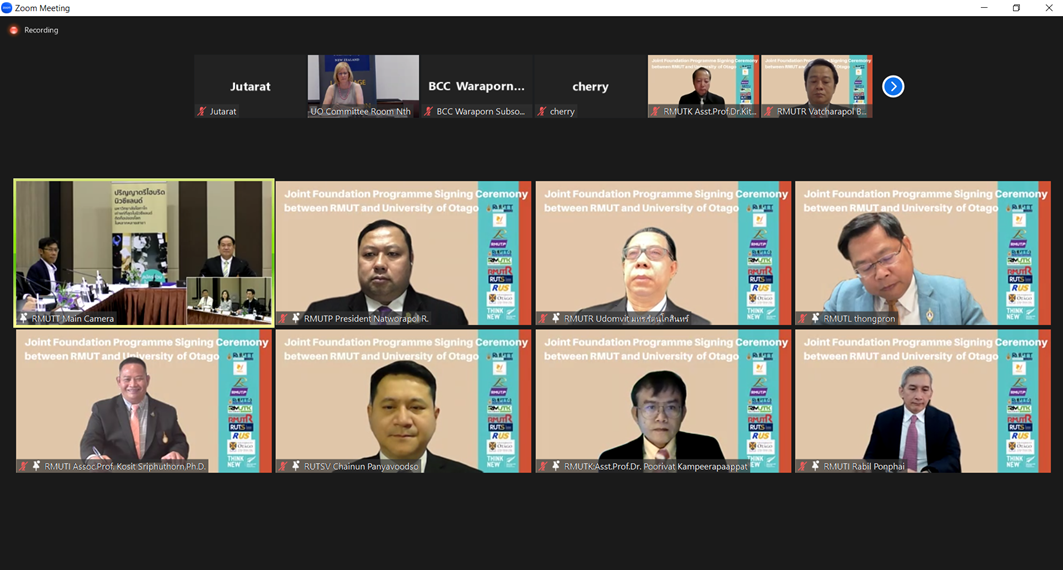Click the Recording status label
Screen dimensions: 1063x570
(x=41, y=30)
